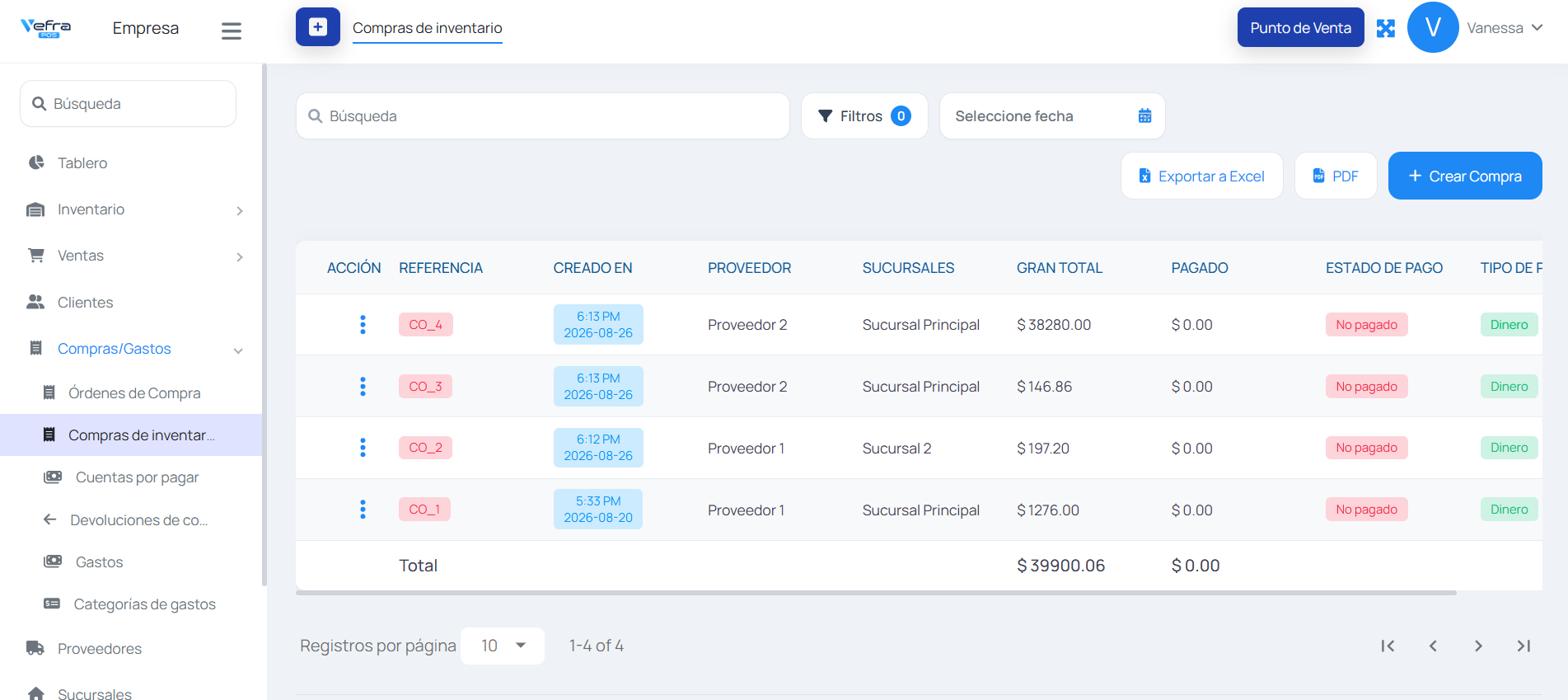Sort by CREADO EN column header
The image size is (1568, 700).
pos(592,268)
